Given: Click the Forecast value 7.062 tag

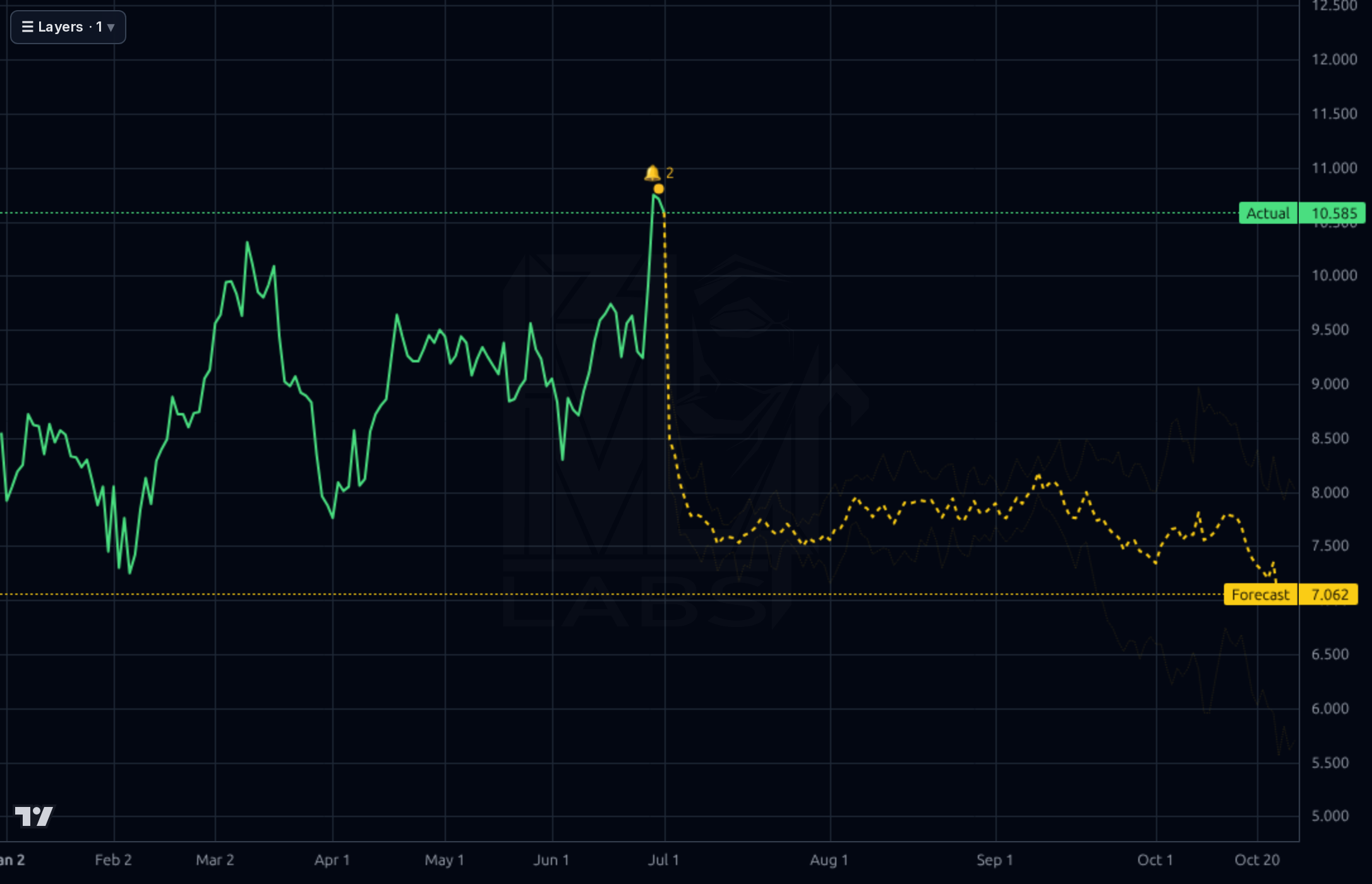Looking at the screenshot, I should pos(1328,595).
